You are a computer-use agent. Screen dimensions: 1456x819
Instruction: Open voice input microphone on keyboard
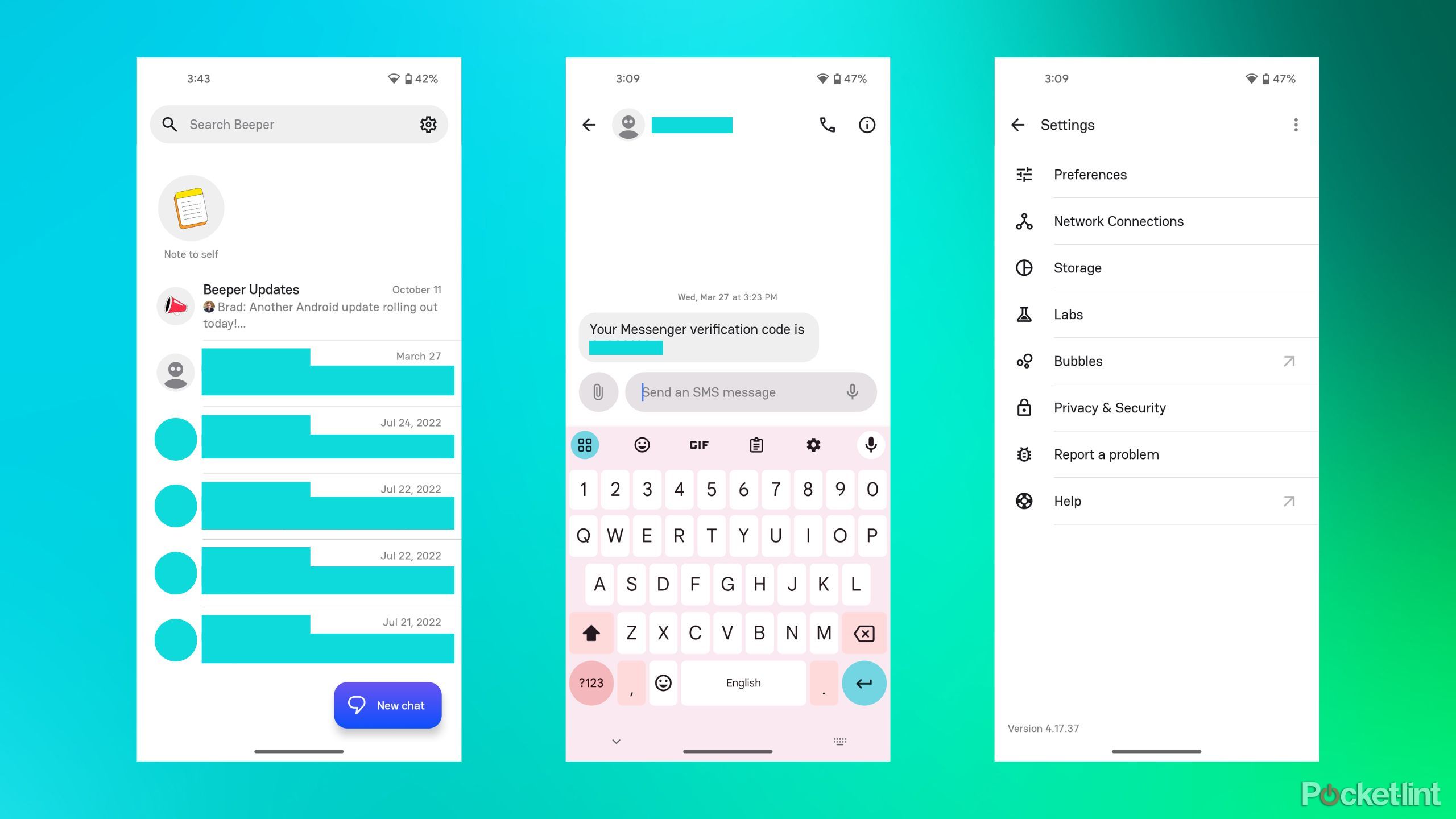pos(869,445)
